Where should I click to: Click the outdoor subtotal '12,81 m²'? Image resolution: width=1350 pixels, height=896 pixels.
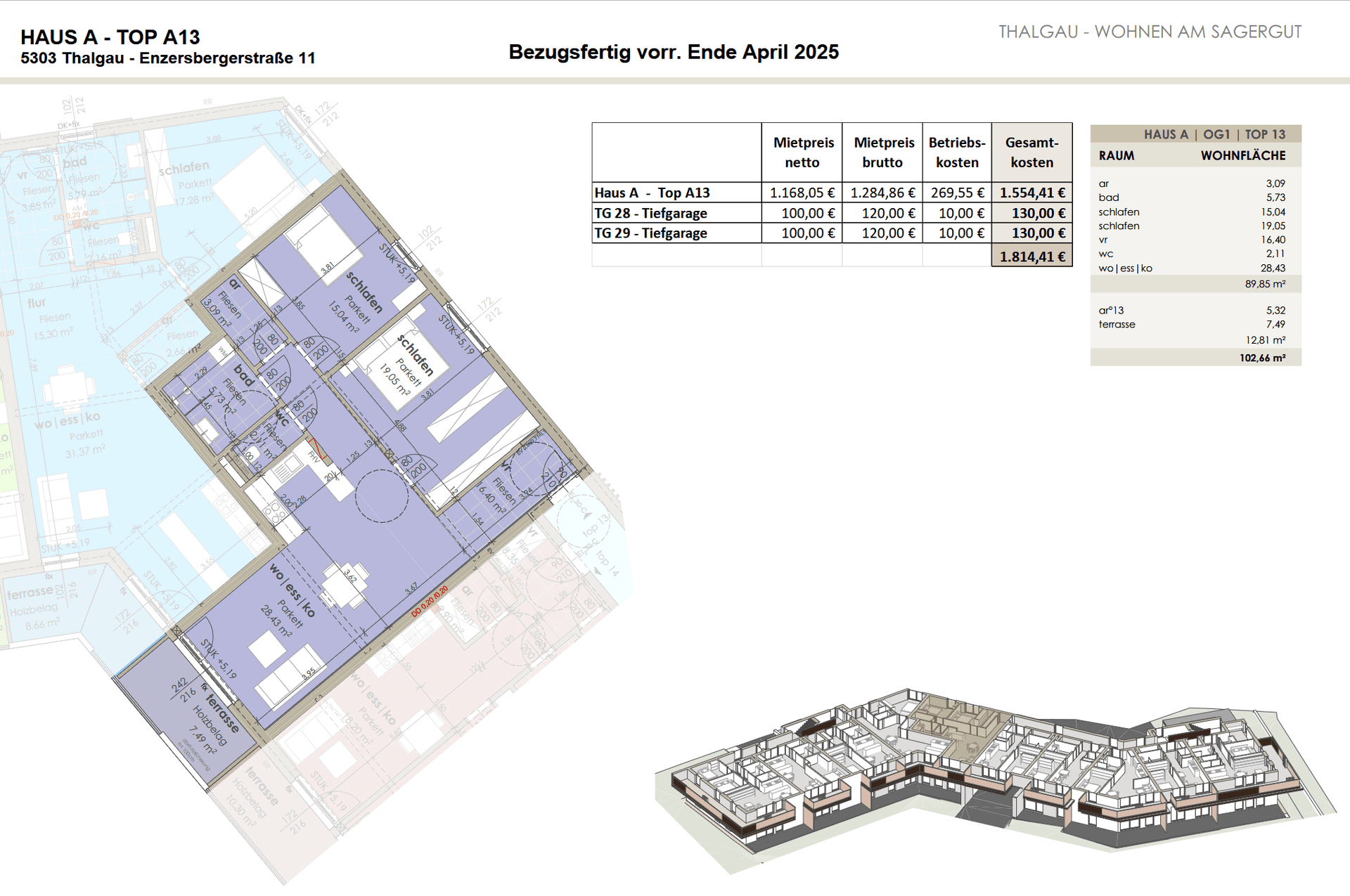point(1266,340)
